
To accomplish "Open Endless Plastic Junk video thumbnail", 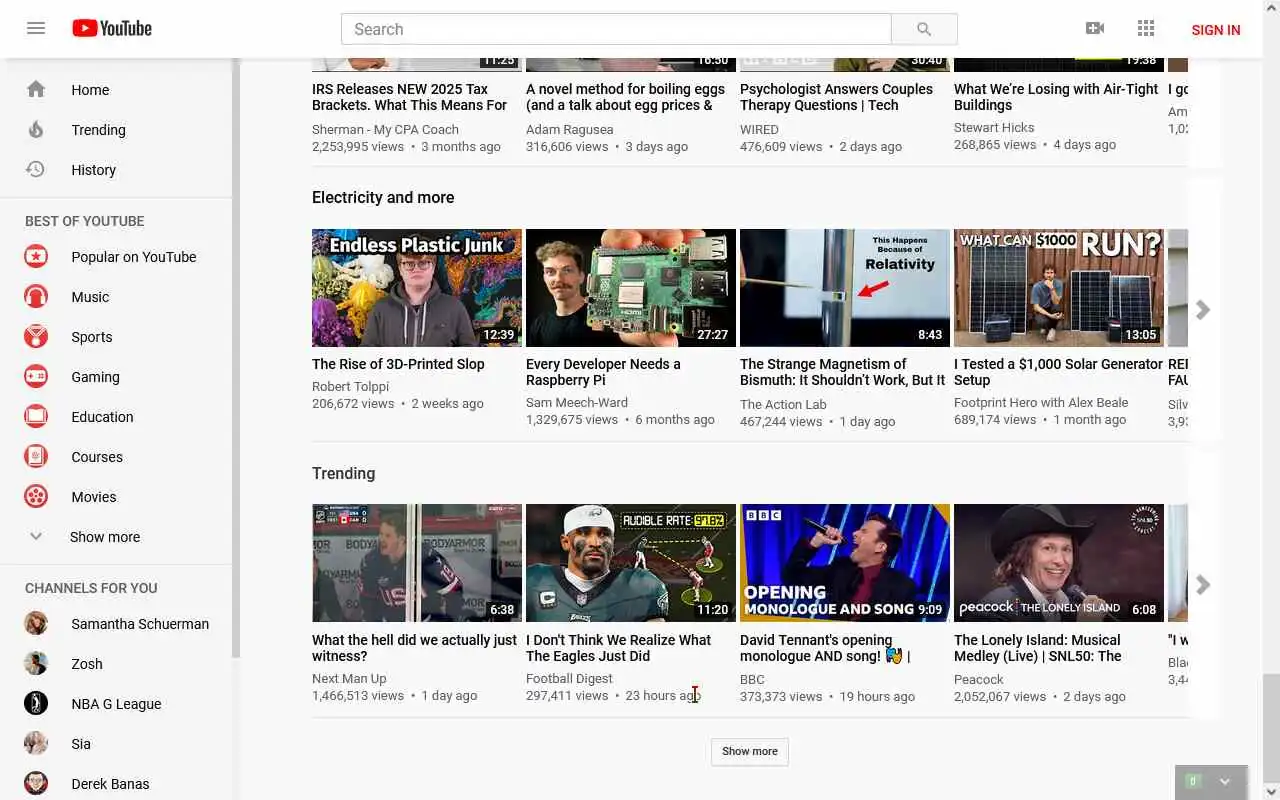I will (417, 288).
